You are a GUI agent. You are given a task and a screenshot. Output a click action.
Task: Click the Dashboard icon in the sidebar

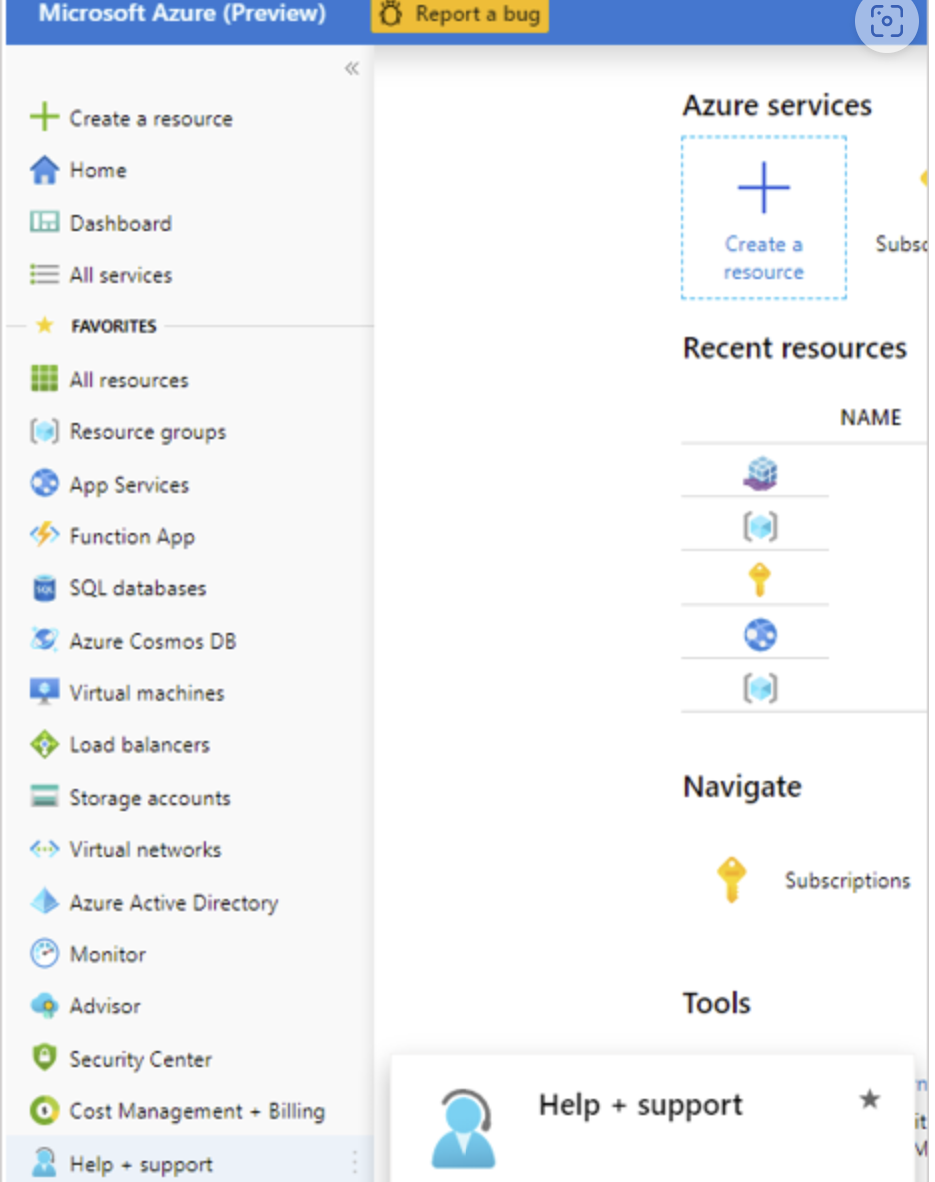44,222
